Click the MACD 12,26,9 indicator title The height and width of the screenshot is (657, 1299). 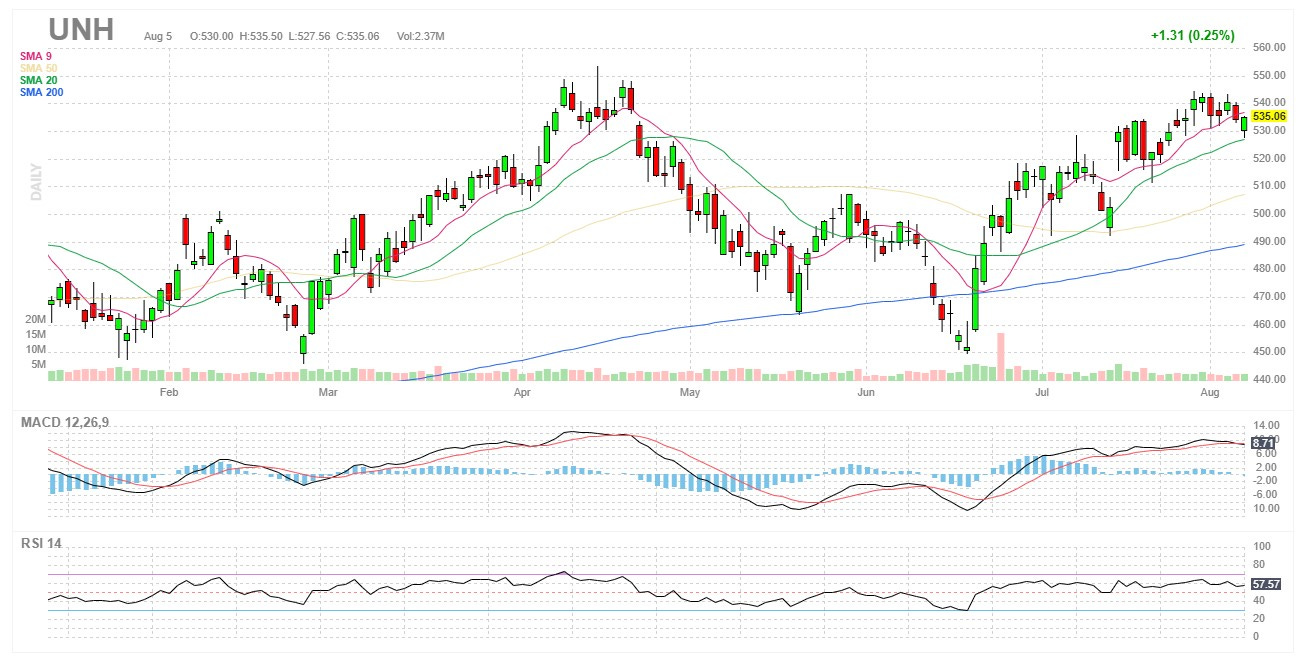(x=65, y=422)
